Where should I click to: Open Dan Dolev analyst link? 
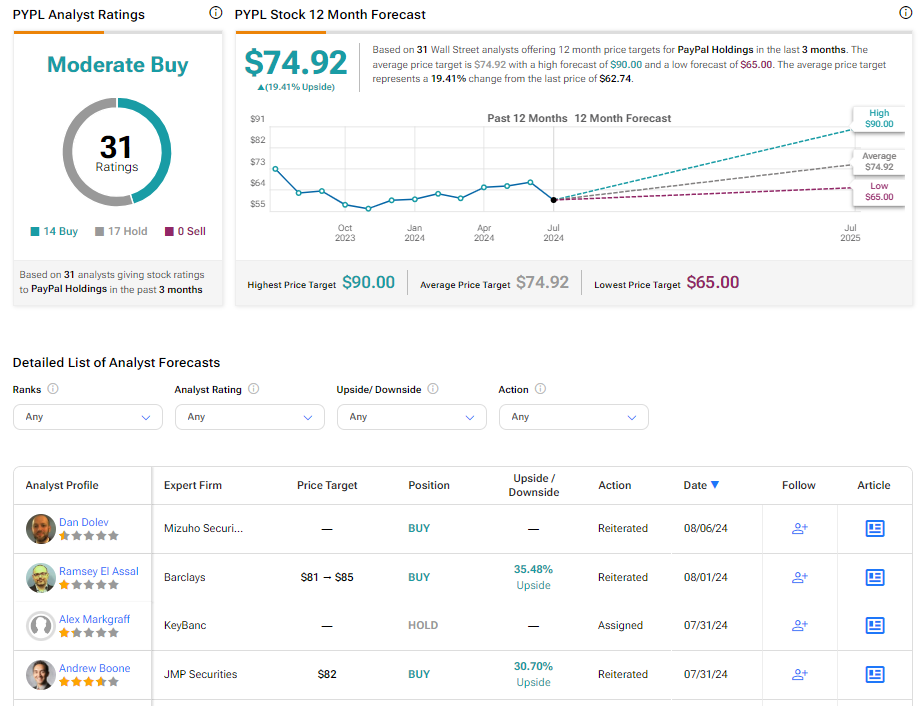84,522
